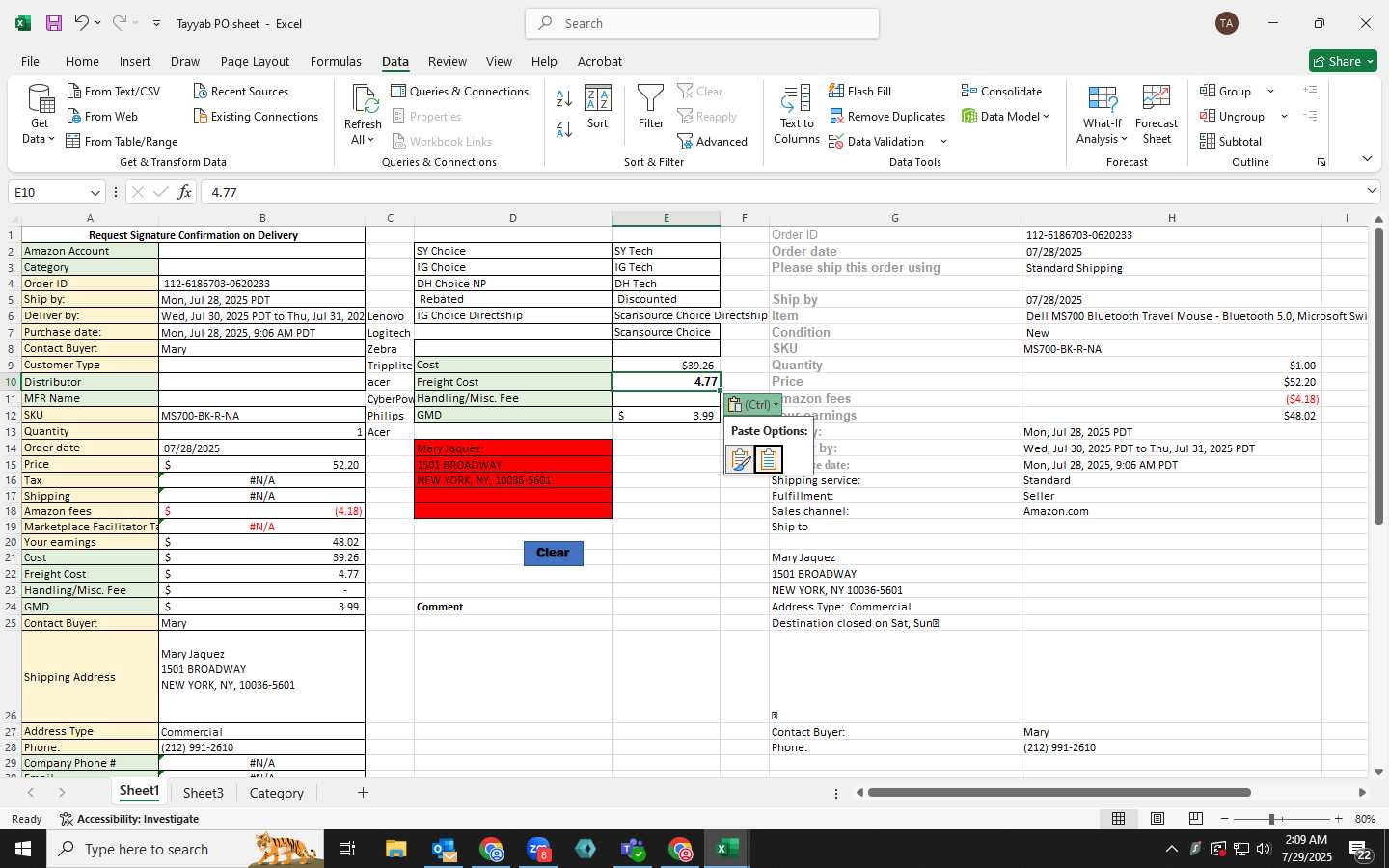Open the File menu
This screenshot has height=868, width=1389.
pos(30,61)
